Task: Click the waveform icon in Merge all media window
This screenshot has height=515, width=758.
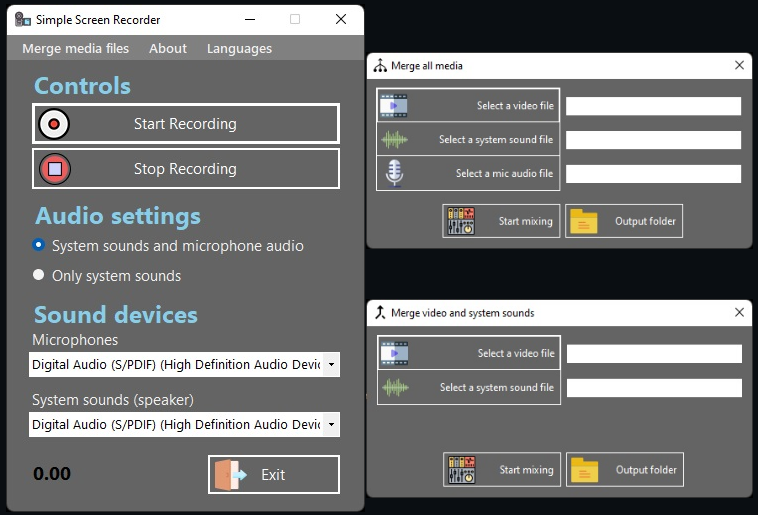Action: (x=394, y=140)
